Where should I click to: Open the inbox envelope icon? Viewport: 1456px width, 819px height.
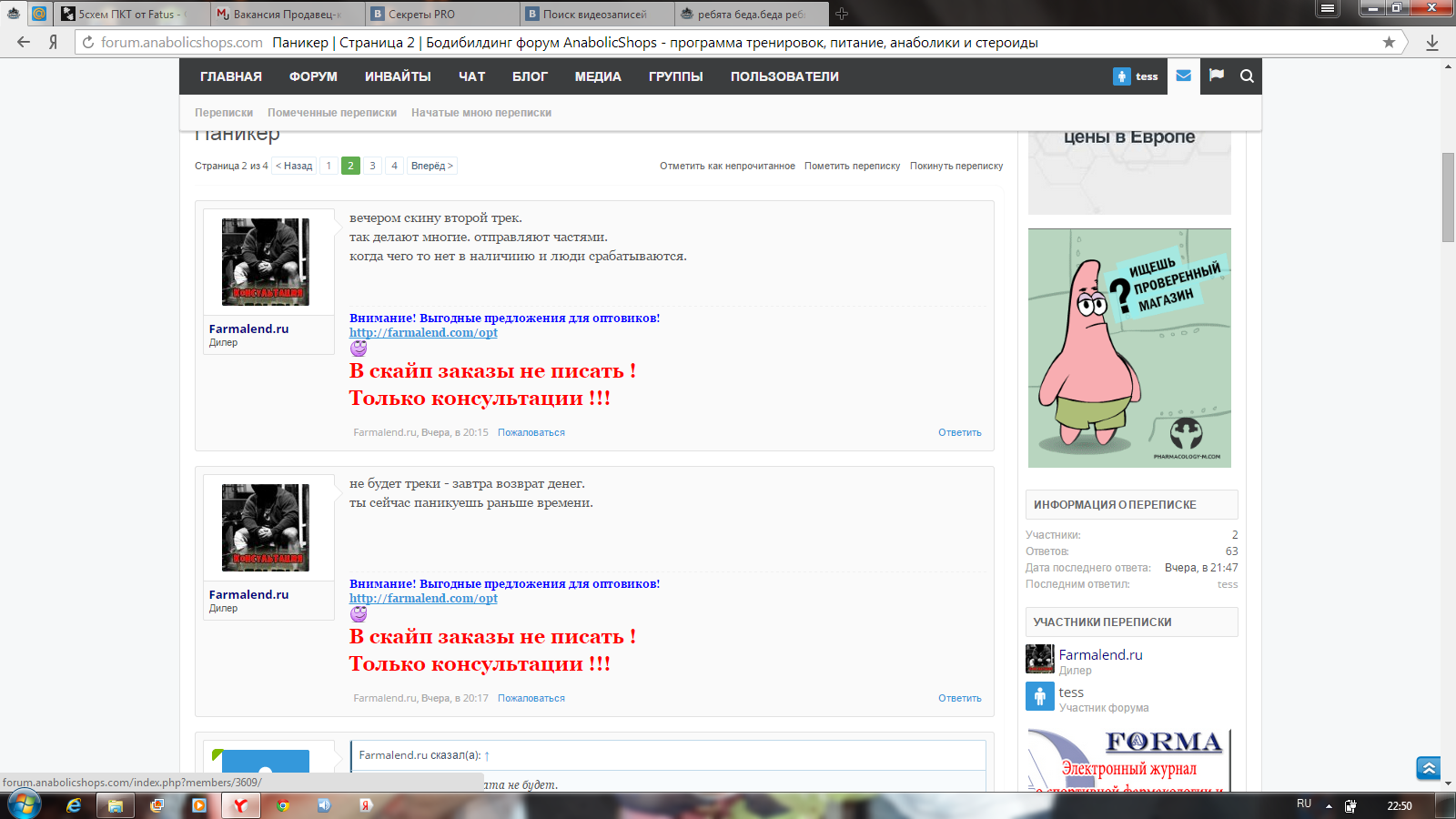pyautogui.click(x=1183, y=76)
